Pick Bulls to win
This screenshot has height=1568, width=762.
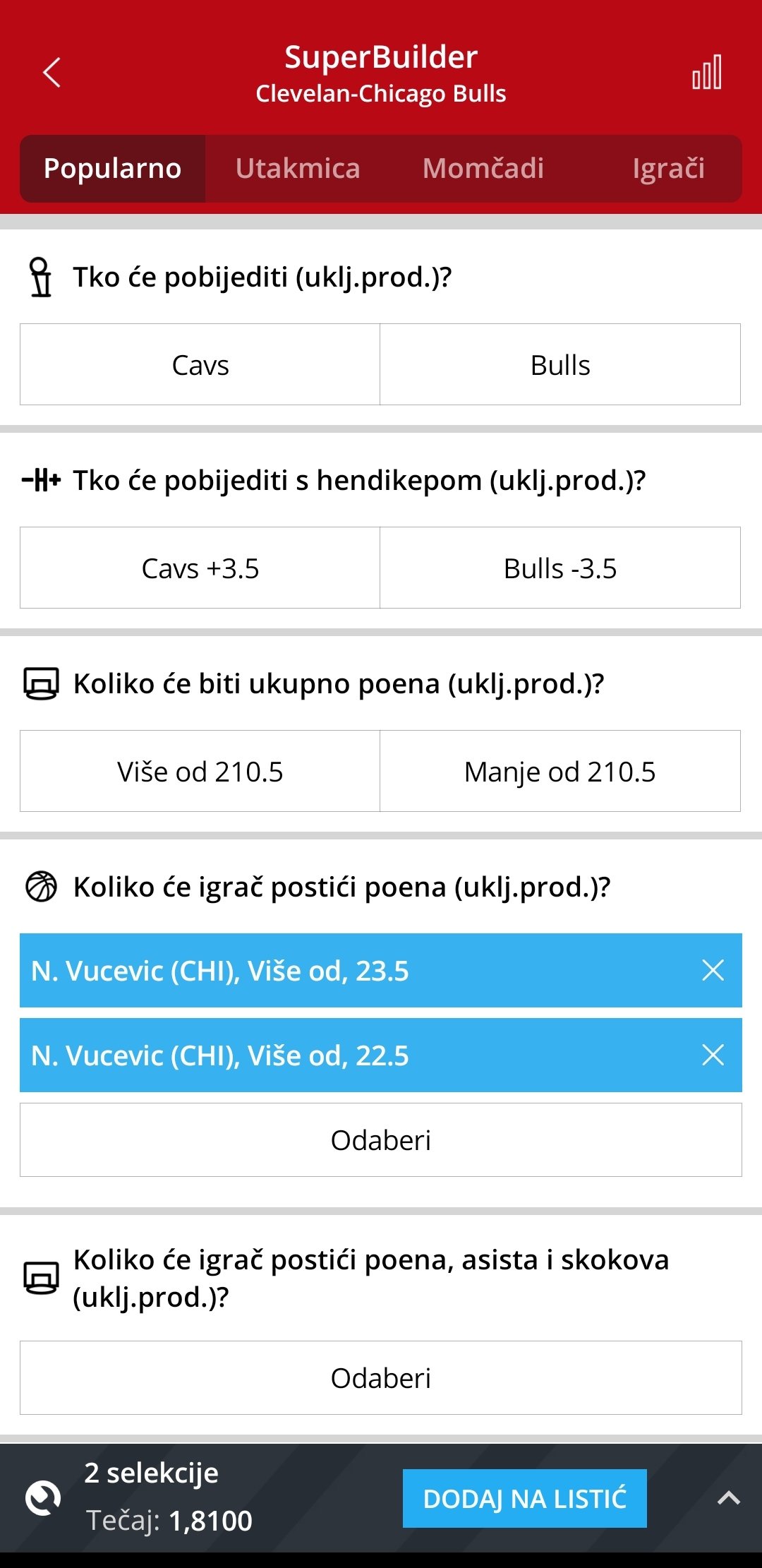[x=560, y=365]
